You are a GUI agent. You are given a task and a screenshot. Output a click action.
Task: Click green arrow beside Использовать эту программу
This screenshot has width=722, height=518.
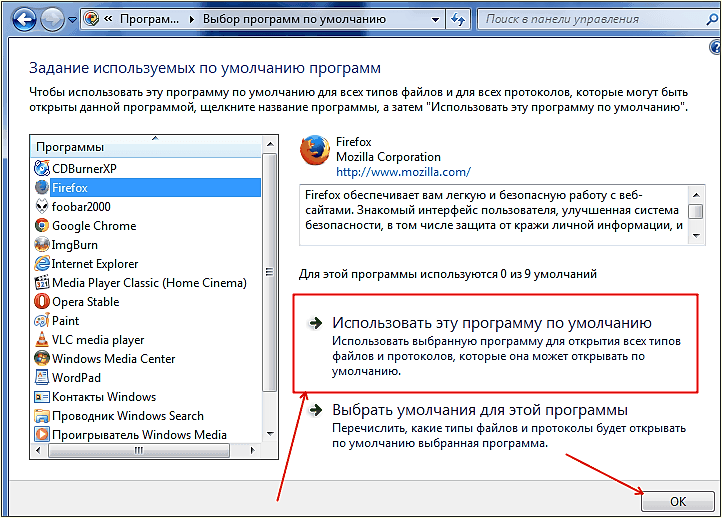(x=316, y=323)
